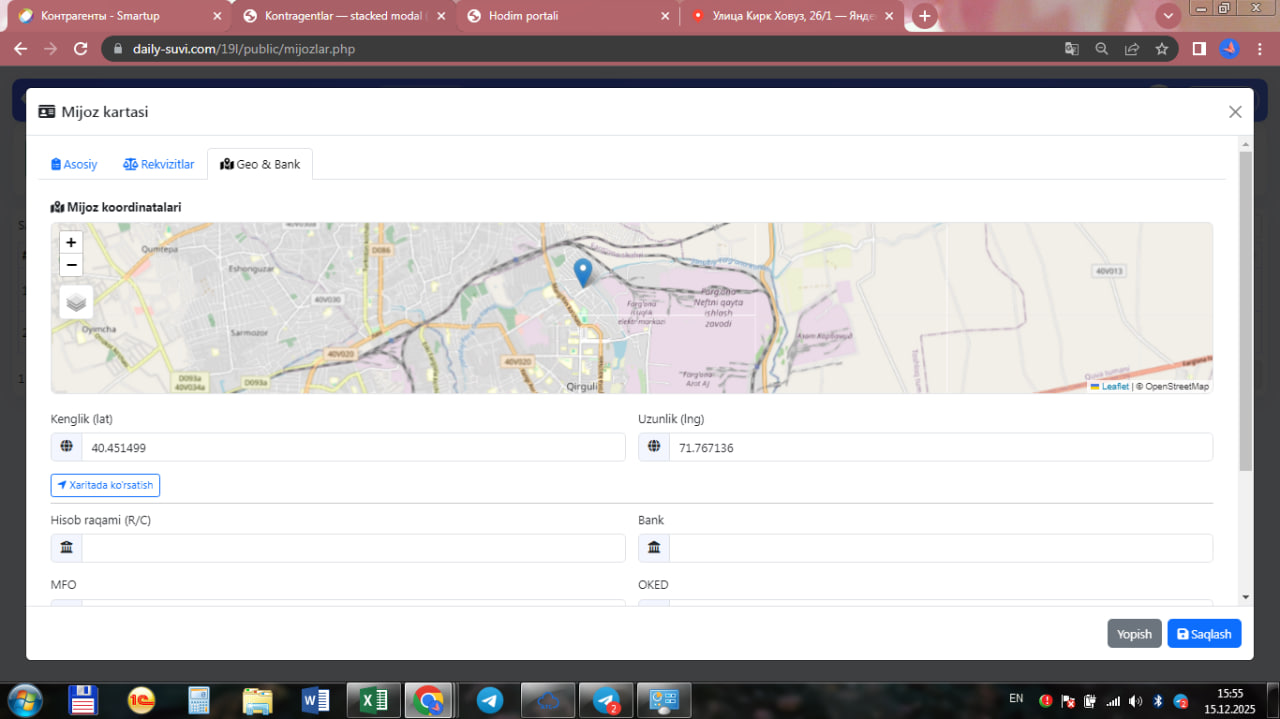Open Excel from the taskbar

tap(373, 701)
